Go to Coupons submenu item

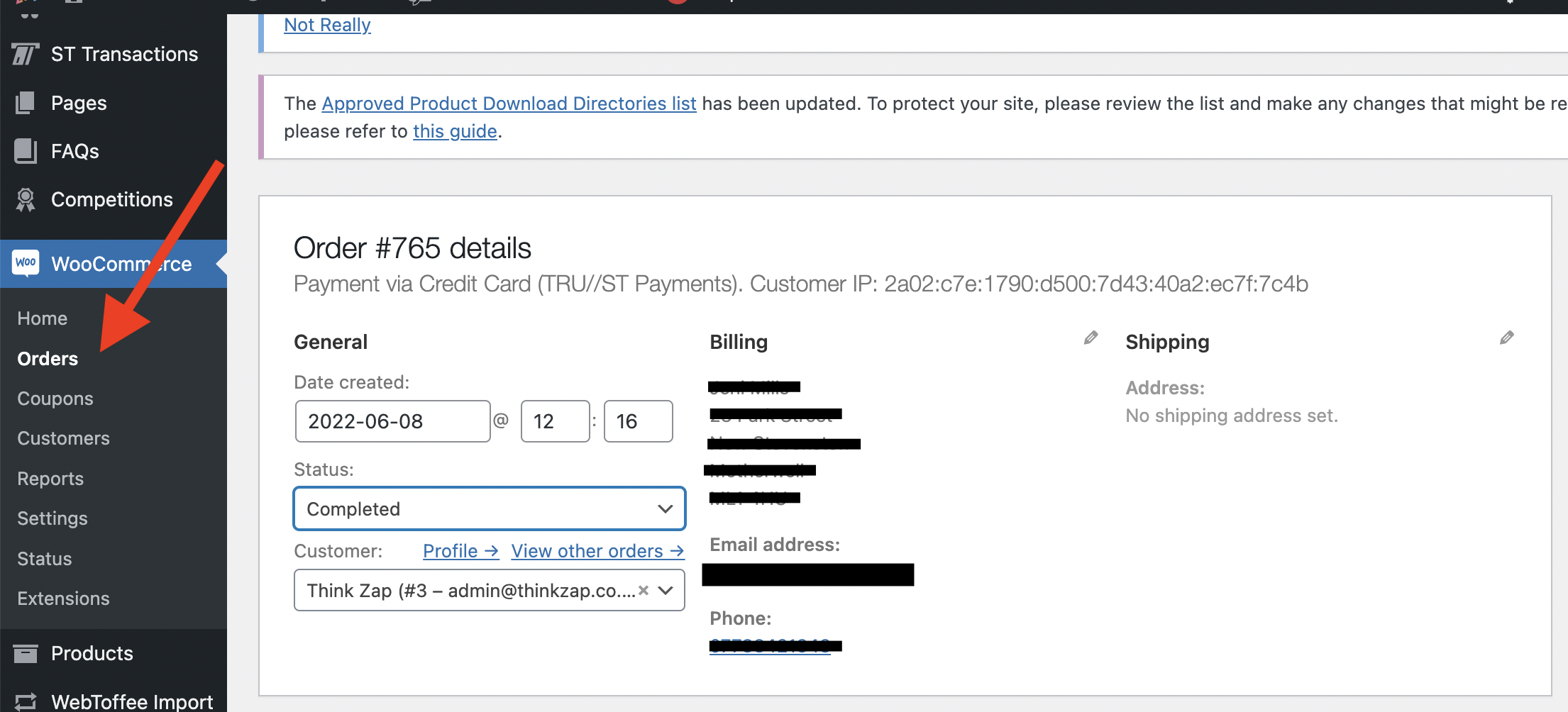(x=55, y=399)
